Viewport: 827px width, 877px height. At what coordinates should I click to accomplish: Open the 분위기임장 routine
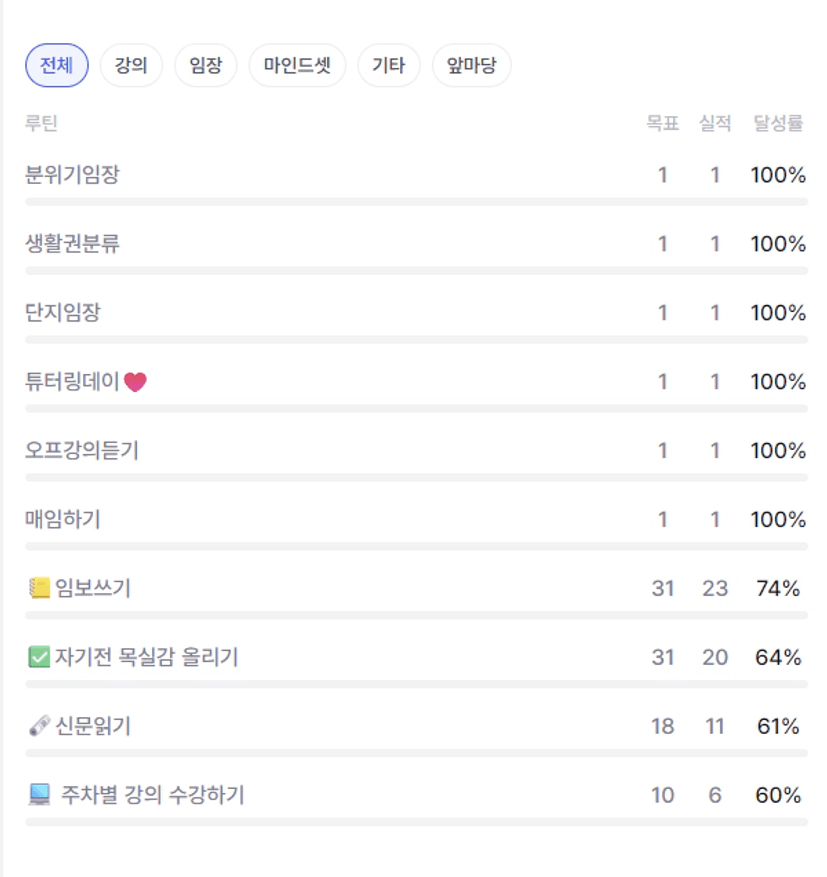click(73, 175)
